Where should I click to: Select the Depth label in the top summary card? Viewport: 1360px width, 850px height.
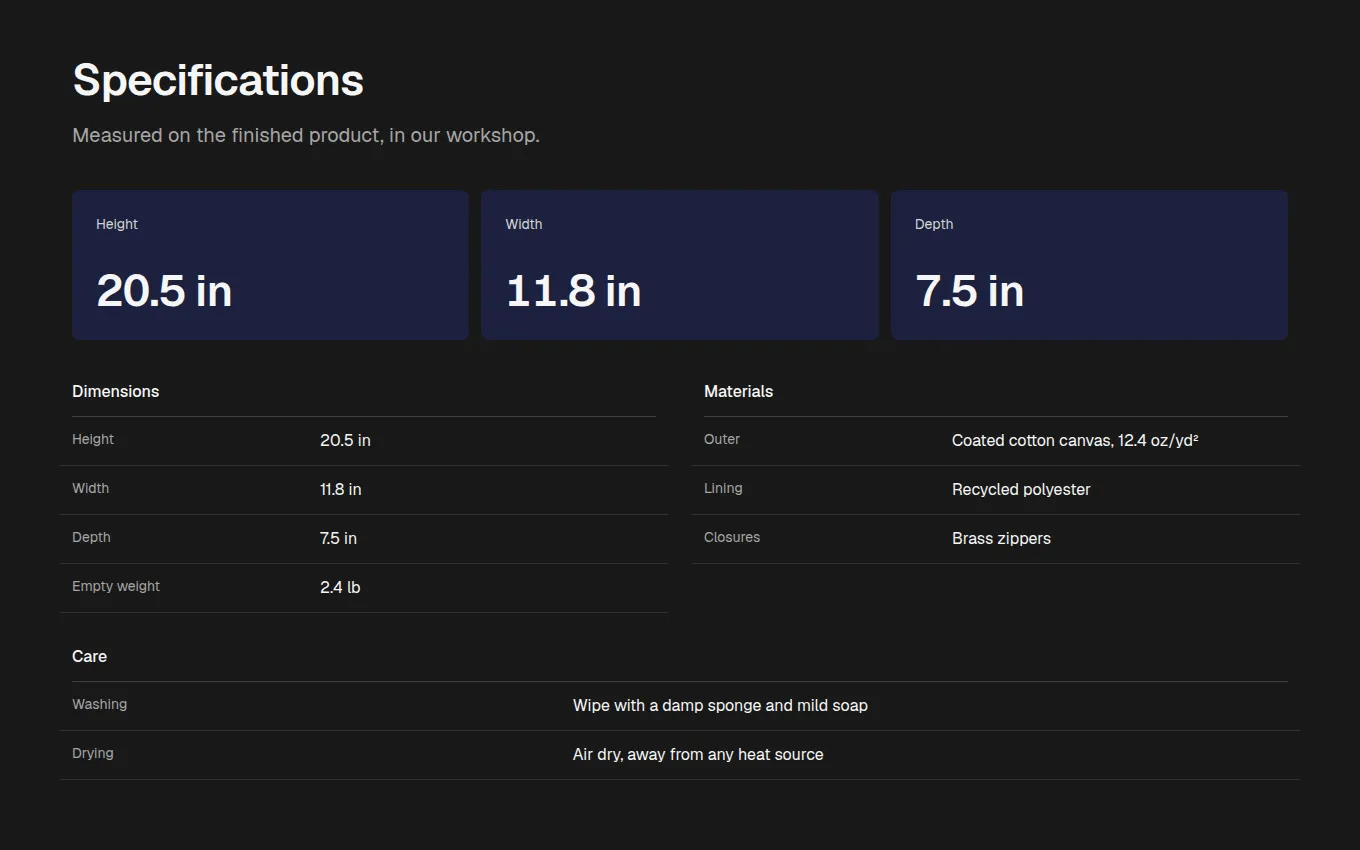(x=934, y=224)
